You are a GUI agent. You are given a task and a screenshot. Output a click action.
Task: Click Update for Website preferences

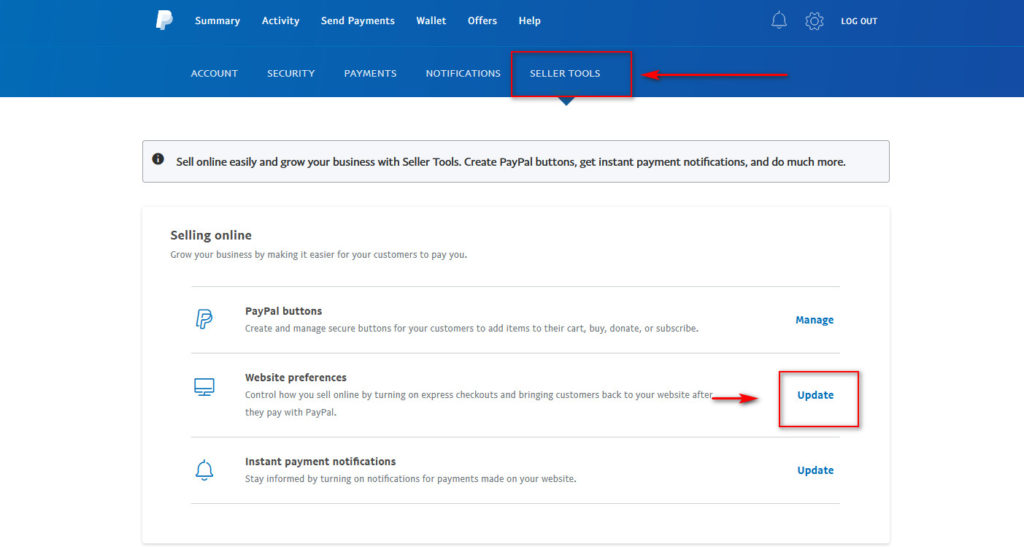point(815,395)
